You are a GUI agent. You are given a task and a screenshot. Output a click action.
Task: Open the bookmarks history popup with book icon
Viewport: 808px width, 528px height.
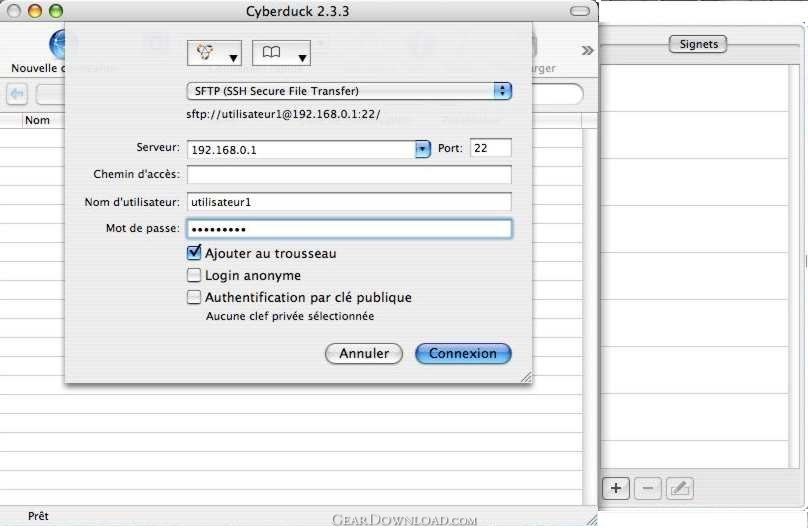pyautogui.click(x=281, y=53)
